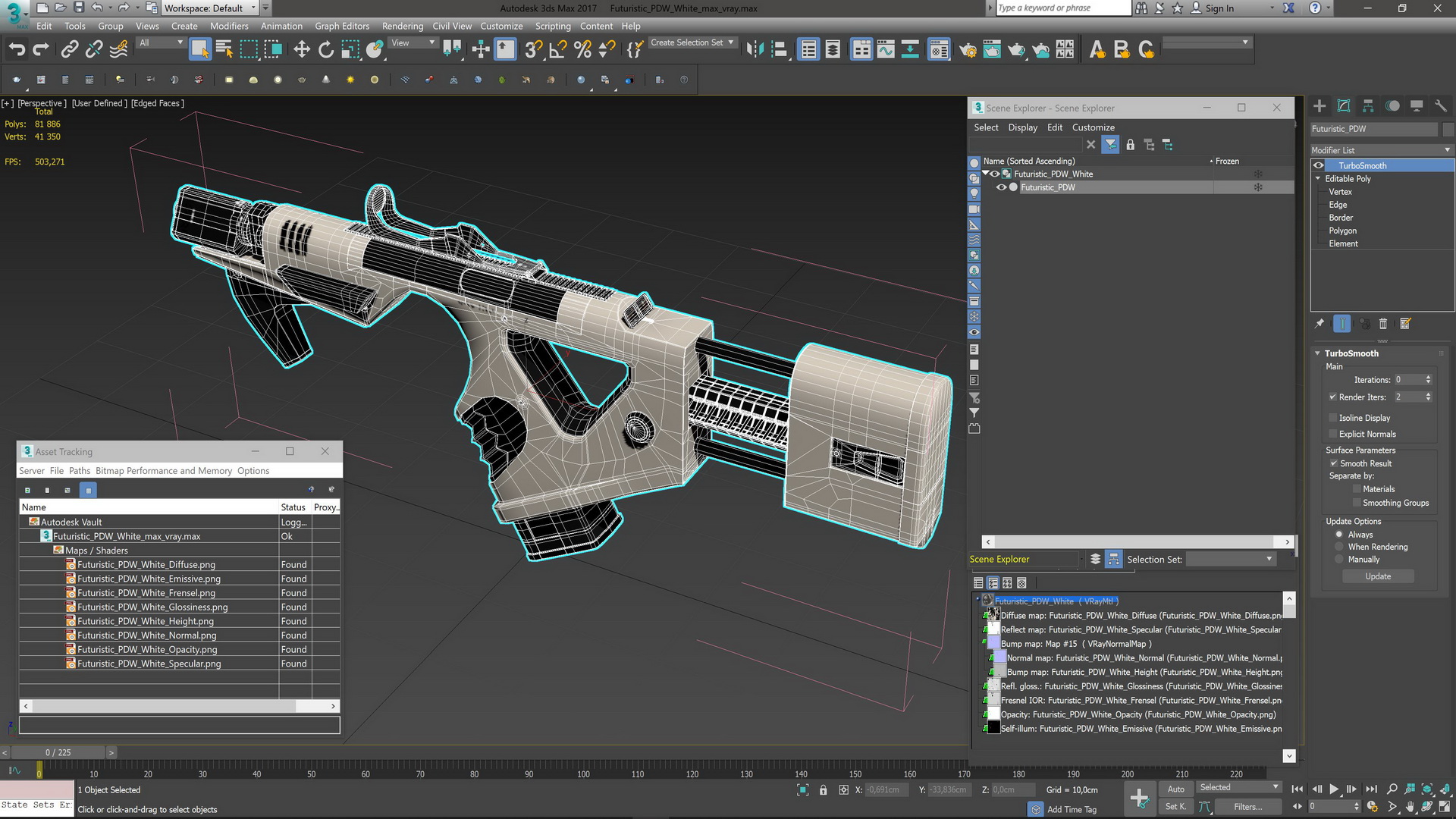Open the Create command panel tab
This screenshot has width=1456, height=819.
[x=1319, y=106]
